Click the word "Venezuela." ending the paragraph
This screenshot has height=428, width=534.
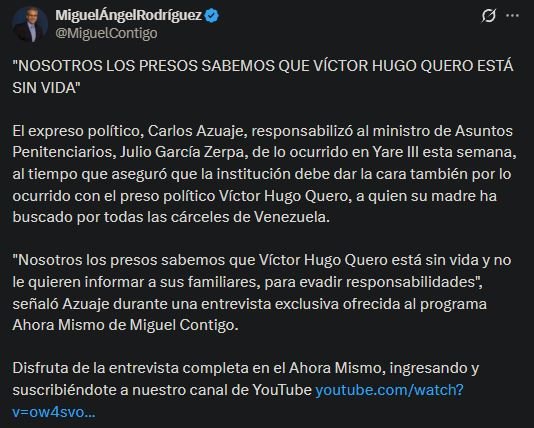292,217
